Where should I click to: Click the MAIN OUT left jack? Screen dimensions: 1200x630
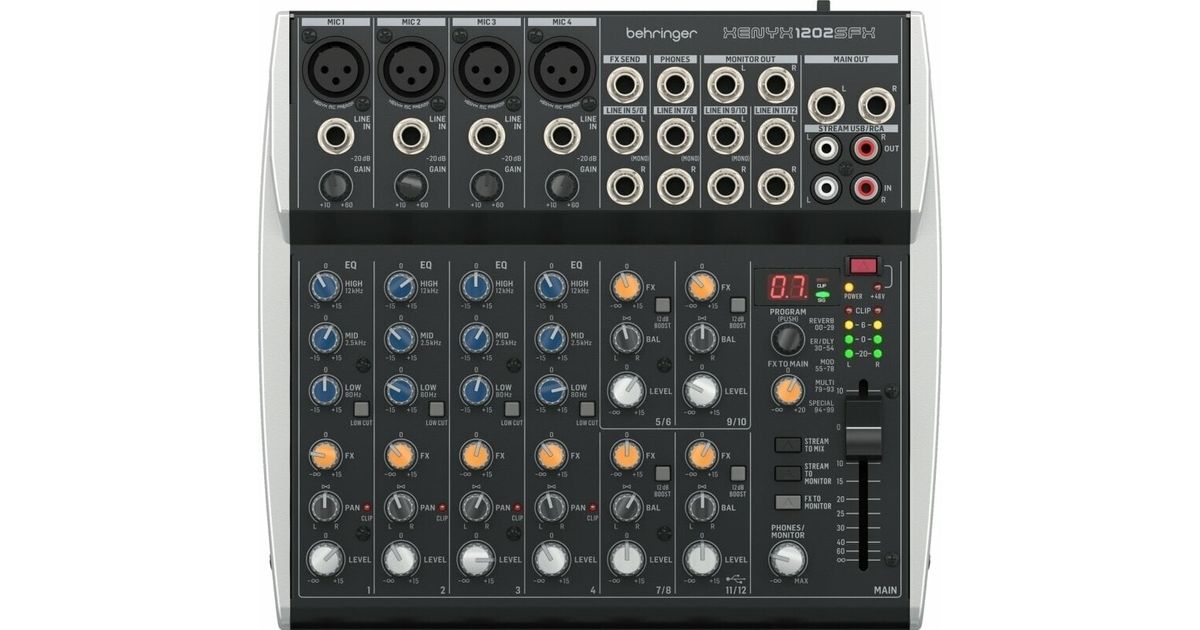tap(826, 104)
